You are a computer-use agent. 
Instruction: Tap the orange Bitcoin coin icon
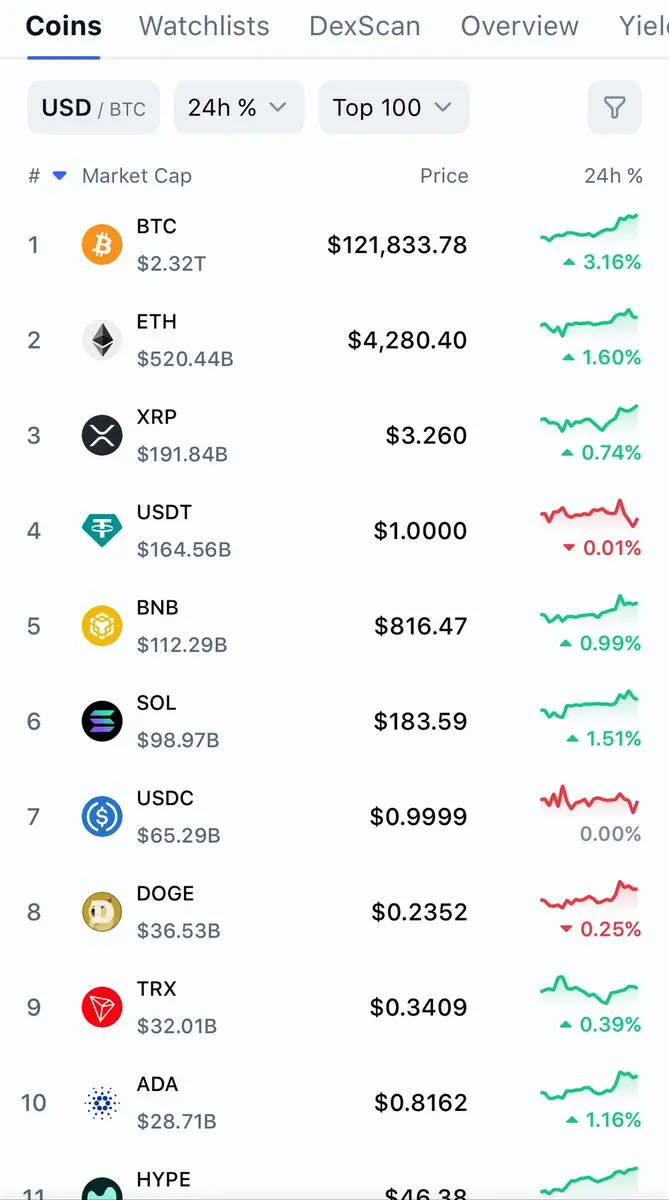102,245
